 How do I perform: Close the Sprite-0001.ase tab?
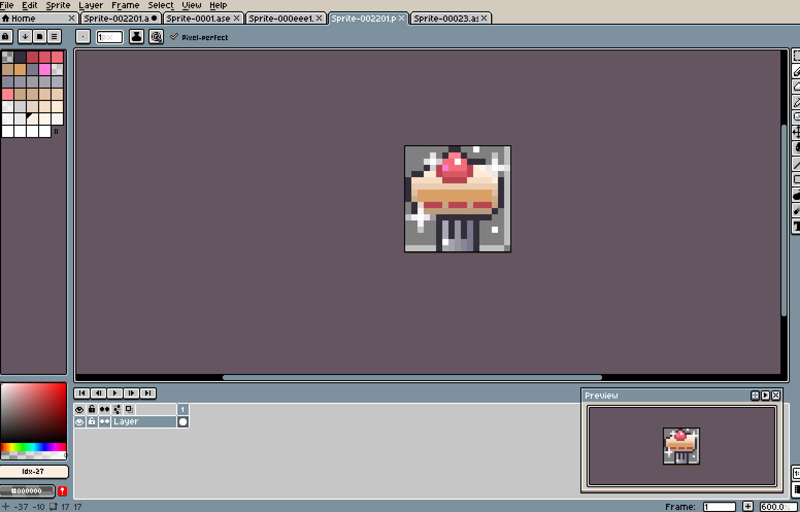pos(236,18)
